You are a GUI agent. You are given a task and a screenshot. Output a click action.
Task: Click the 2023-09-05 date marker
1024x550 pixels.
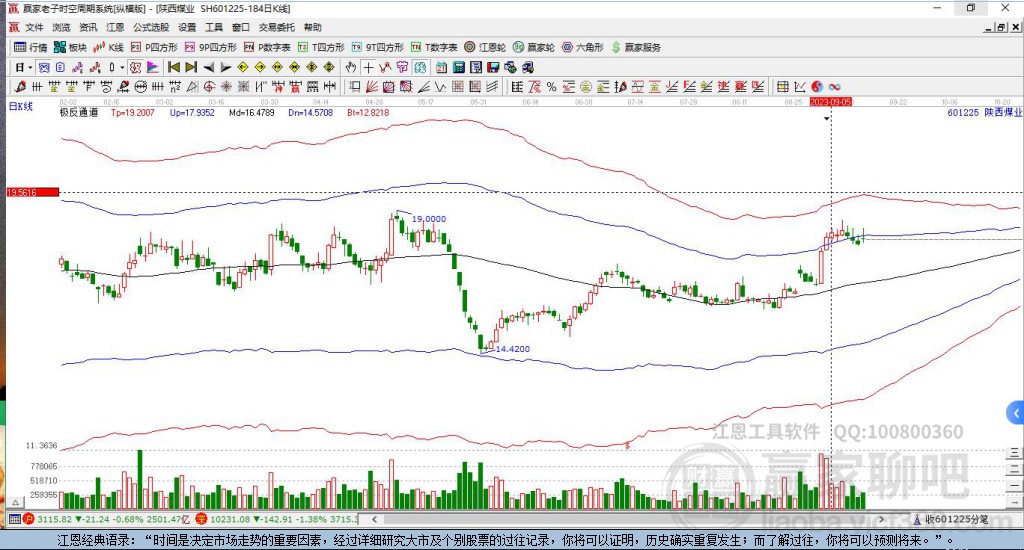pyautogui.click(x=831, y=102)
